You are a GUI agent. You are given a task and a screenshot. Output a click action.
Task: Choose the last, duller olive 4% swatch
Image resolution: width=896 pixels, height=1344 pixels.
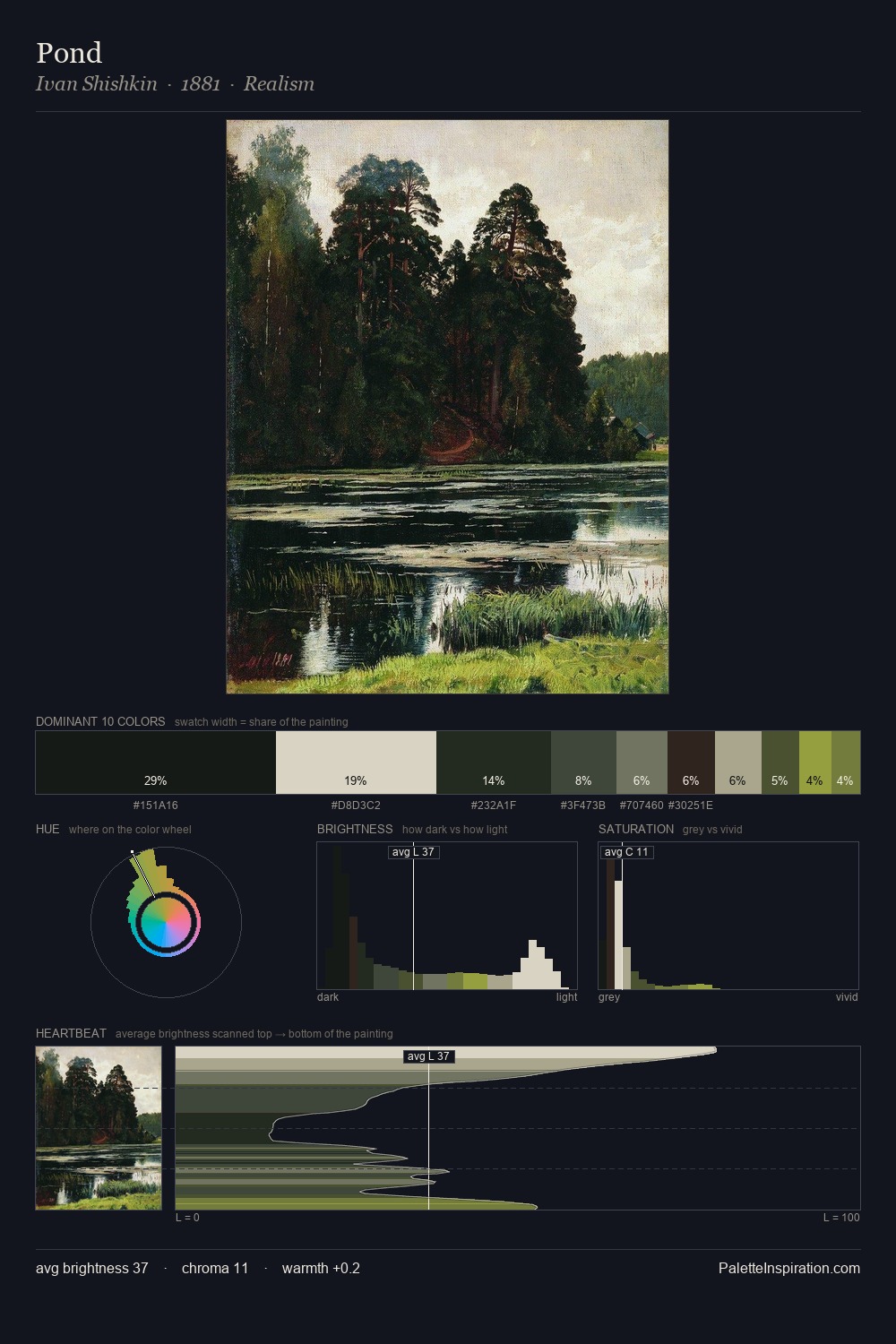pyautogui.click(x=846, y=762)
